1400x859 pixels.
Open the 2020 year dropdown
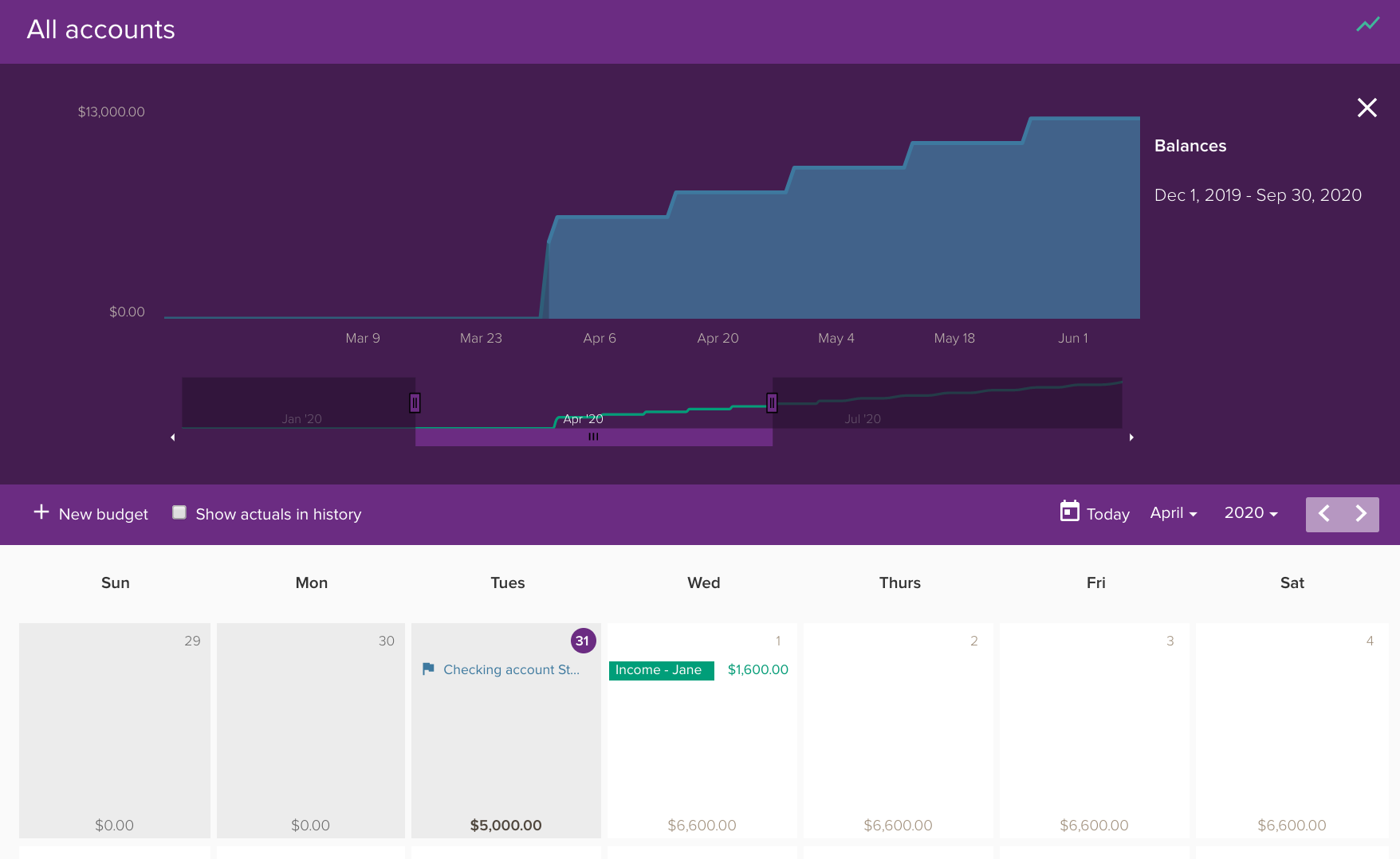coord(1250,513)
